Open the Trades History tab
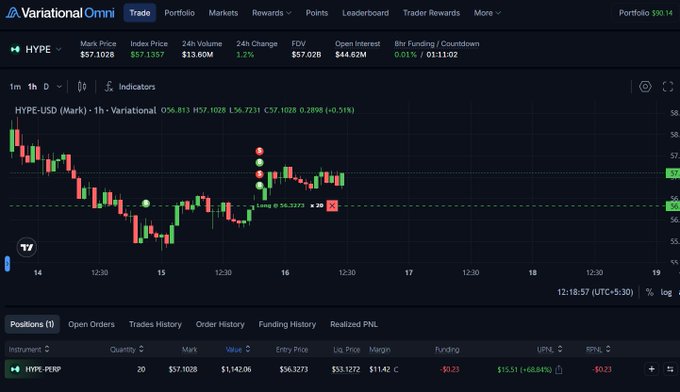The height and width of the screenshot is (392, 680). [155, 324]
